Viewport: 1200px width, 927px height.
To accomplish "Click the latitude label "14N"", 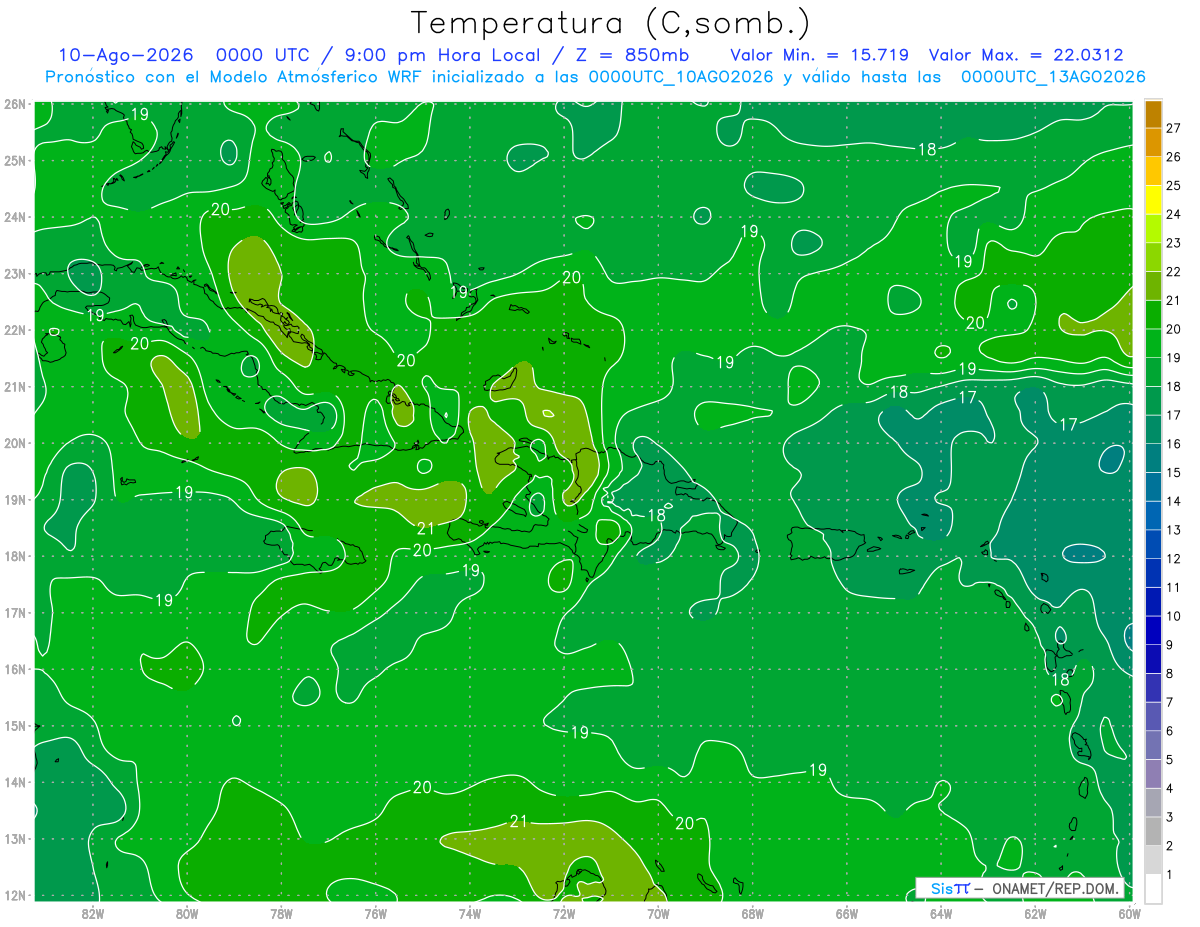I will click(x=15, y=782).
